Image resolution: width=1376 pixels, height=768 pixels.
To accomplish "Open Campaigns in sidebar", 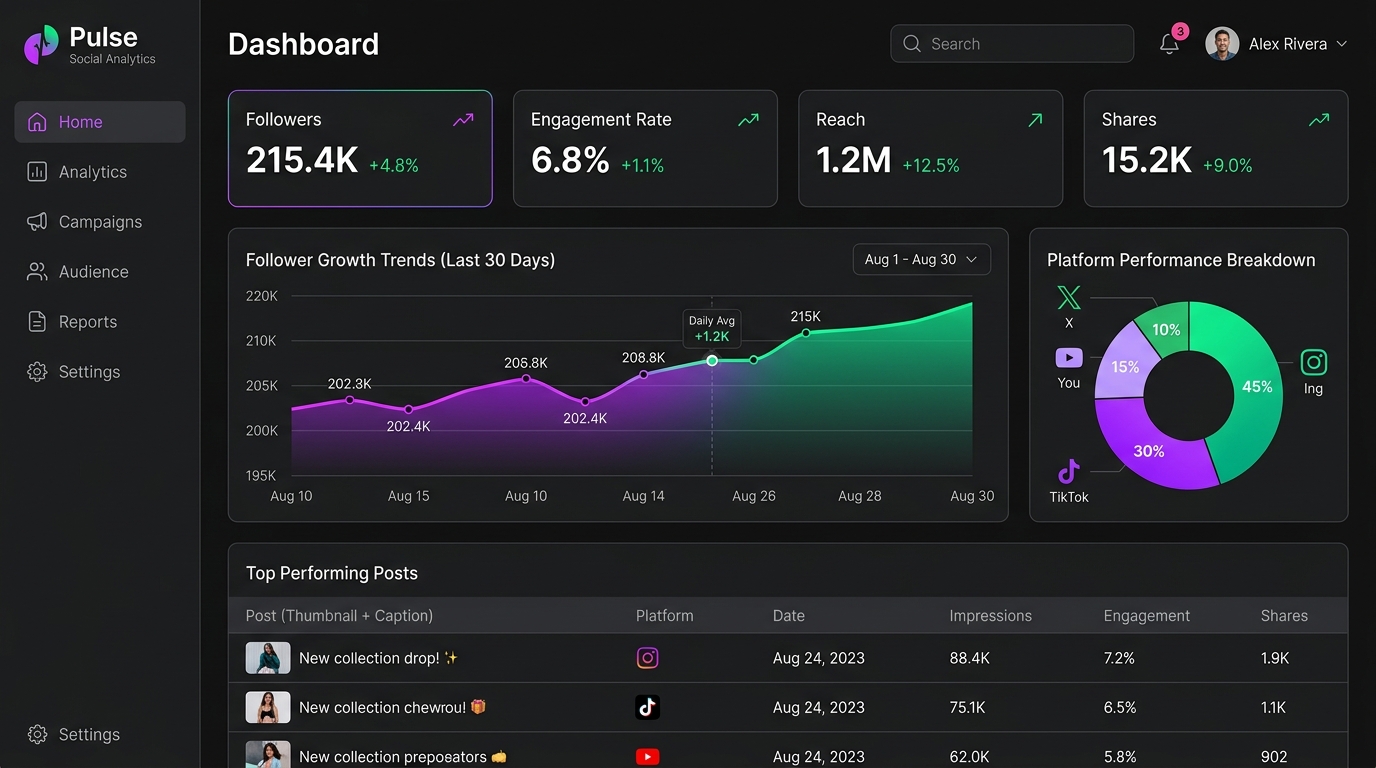I will point(100,222).
